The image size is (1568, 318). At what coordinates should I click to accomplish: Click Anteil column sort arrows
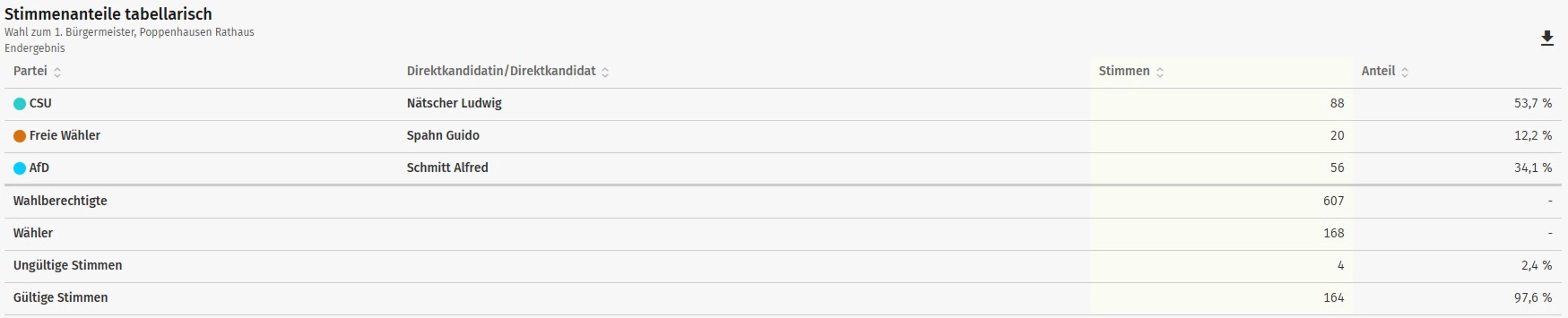click(x=1405, y=72)
